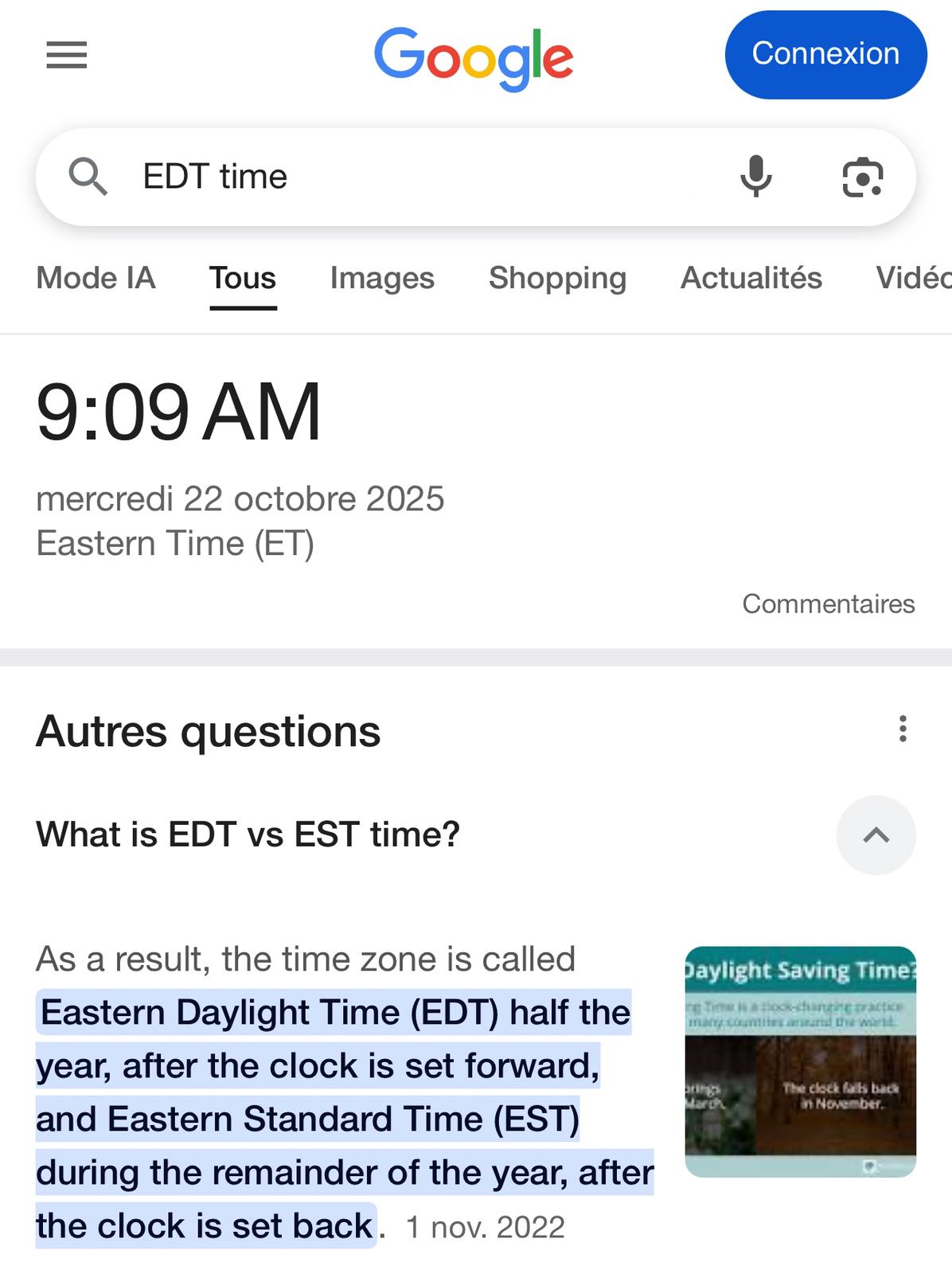Screen dimensions: 952x1274
Task: Click the highlighted Eastern Daylight Time answer text
Action: 334,1118
